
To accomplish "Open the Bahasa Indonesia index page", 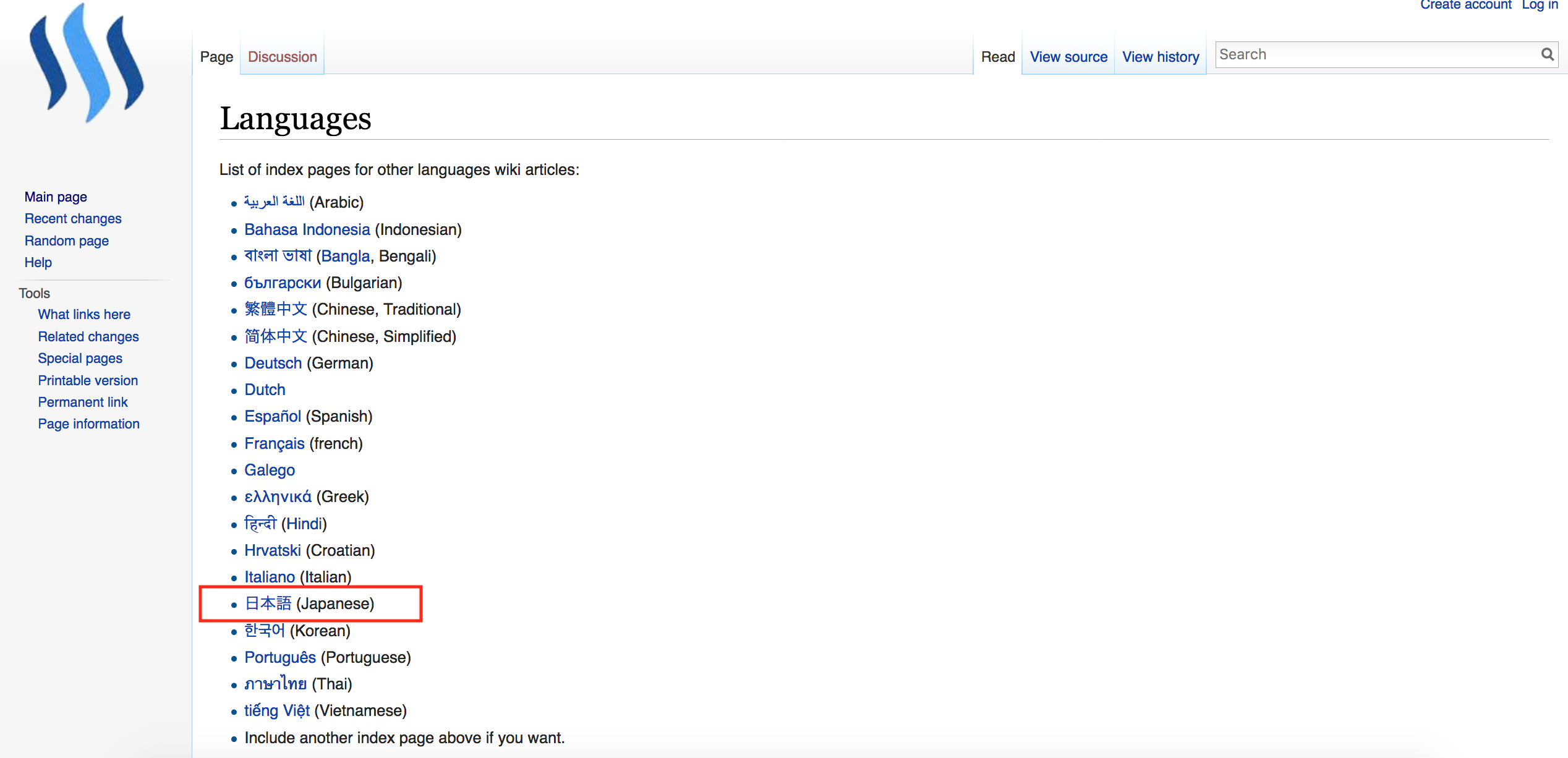I will [x=307, y=229].
